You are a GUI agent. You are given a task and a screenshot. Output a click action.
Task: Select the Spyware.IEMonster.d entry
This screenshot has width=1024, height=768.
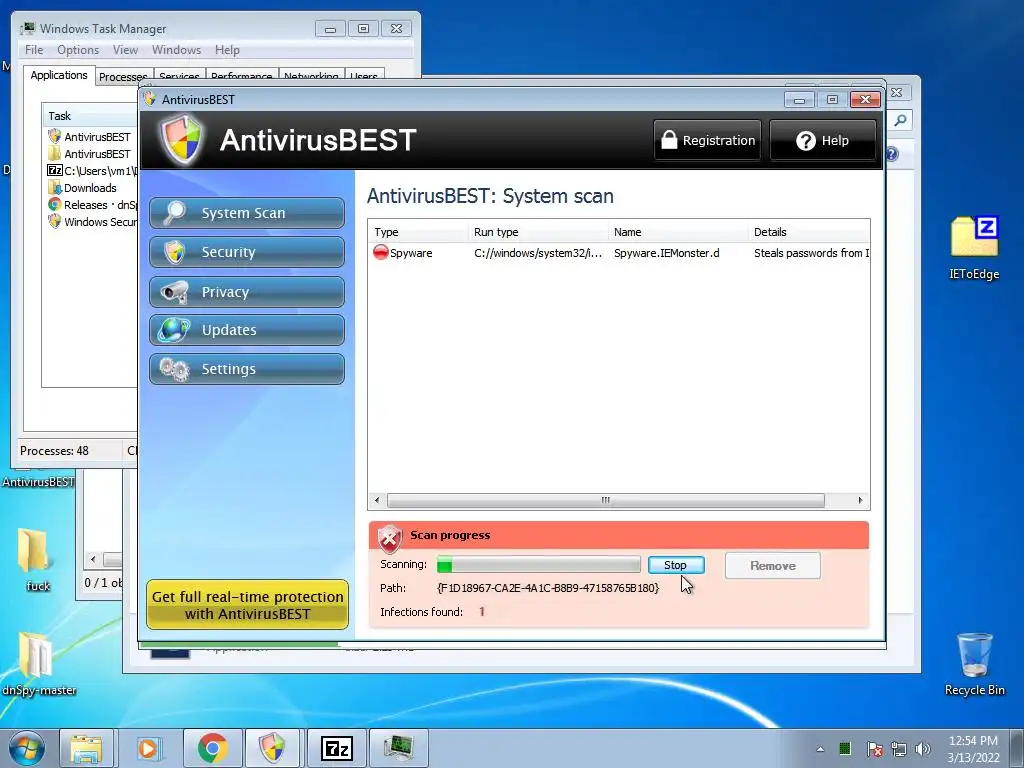point(666,253)
